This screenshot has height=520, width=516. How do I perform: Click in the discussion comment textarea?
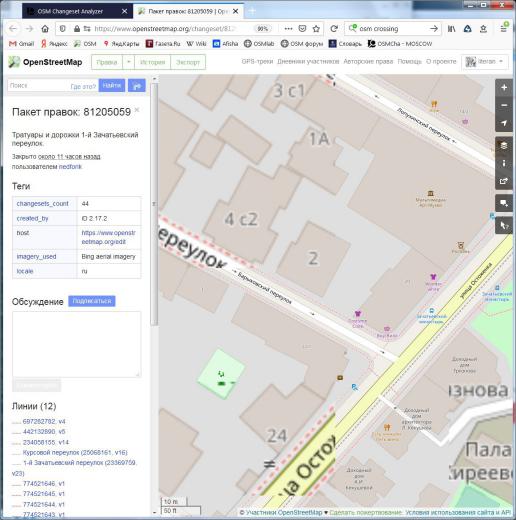pos(77,344)
